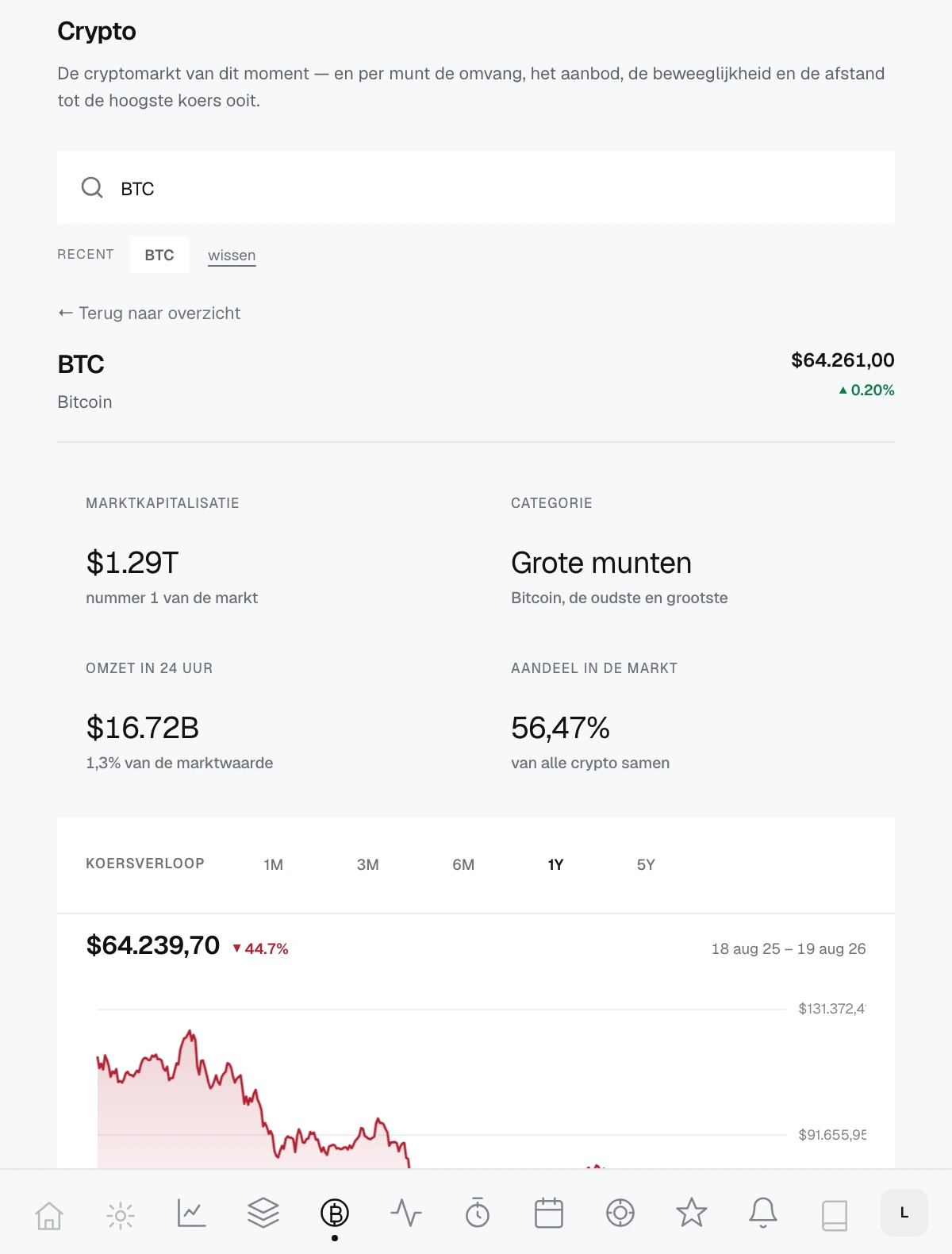The width and height of the screenshot is (952, 1254).
Task: Click the $131.372 chart axis label
Action: [831, 1009]
